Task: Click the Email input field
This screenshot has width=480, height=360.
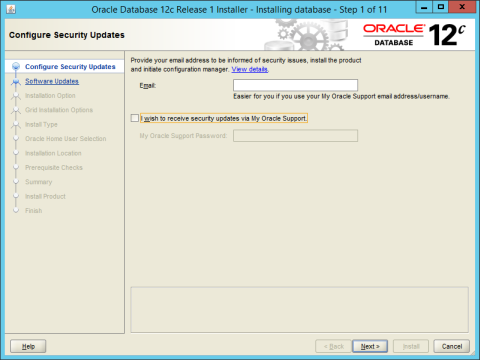Action: tap(295, 85)
